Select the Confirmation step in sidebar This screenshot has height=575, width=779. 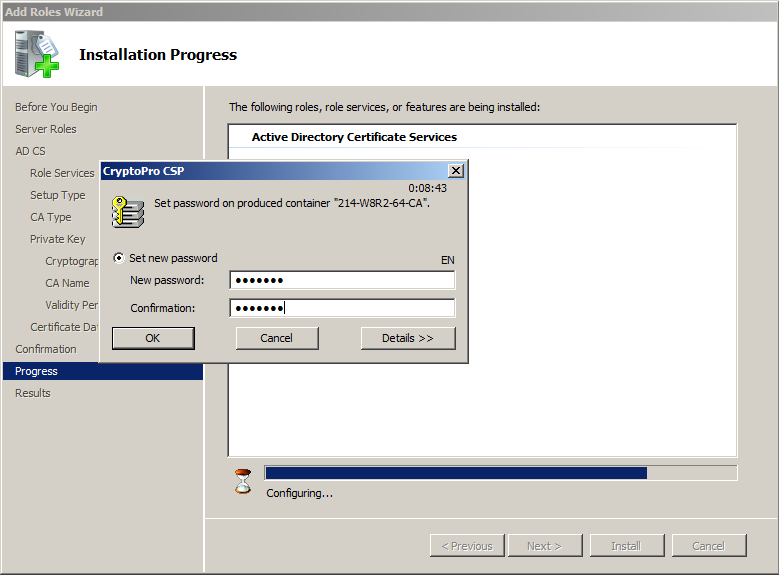click(46, 349)
